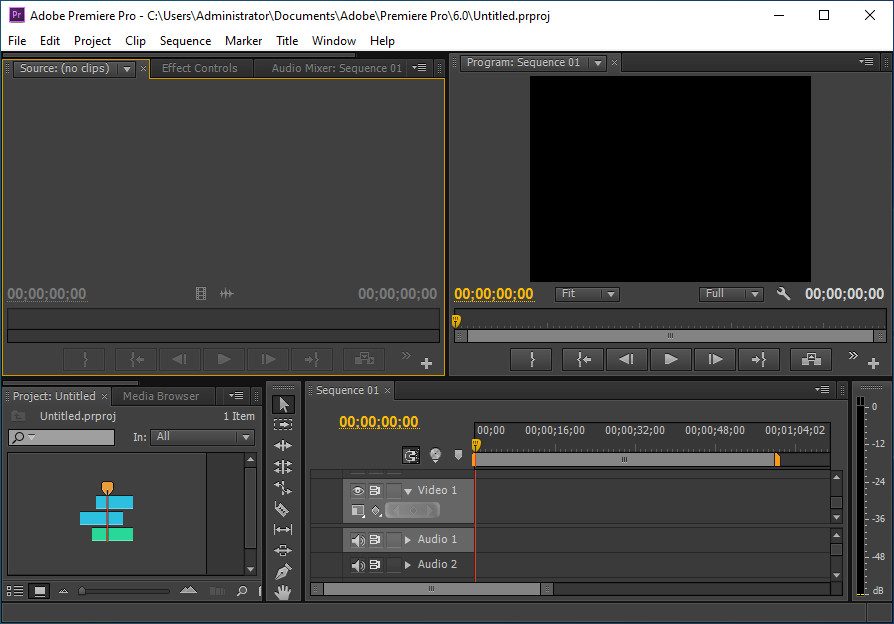Click Project panel search input field
This screenshot has height=624, width=894.
pyautogui.click(x=61, y=437)
